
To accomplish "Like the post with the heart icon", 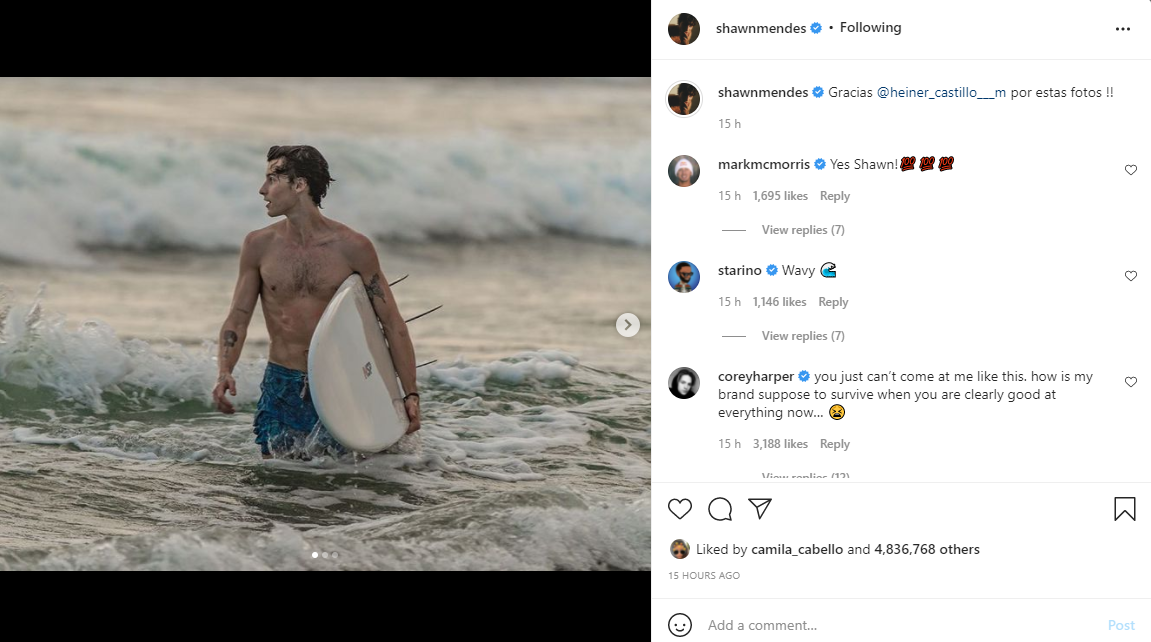I will coord(680,509).
